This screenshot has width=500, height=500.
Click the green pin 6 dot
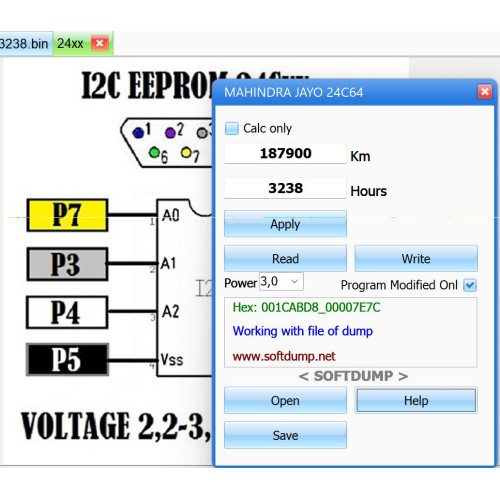click(154, 153)
